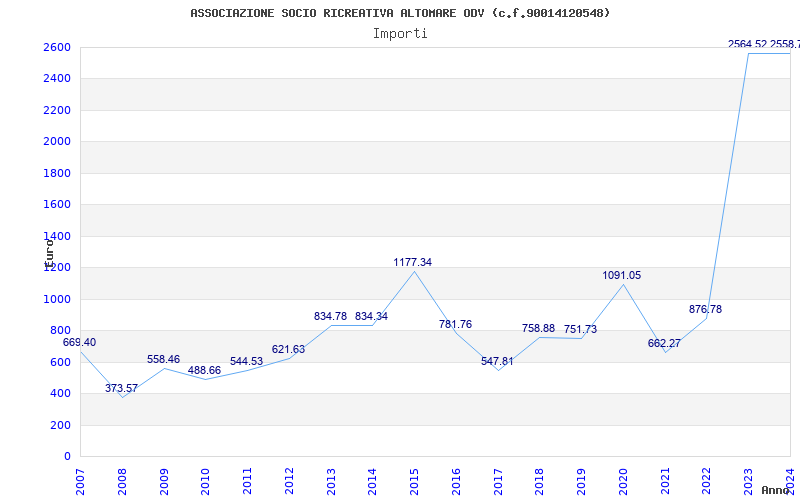Click the Importi subtitle

[x=400, y=33]
